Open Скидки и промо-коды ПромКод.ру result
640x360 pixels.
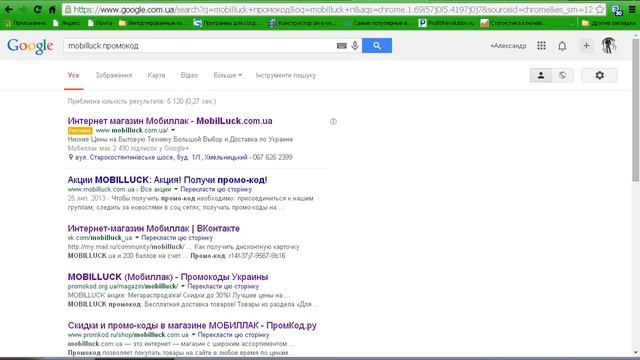point(192,325)
